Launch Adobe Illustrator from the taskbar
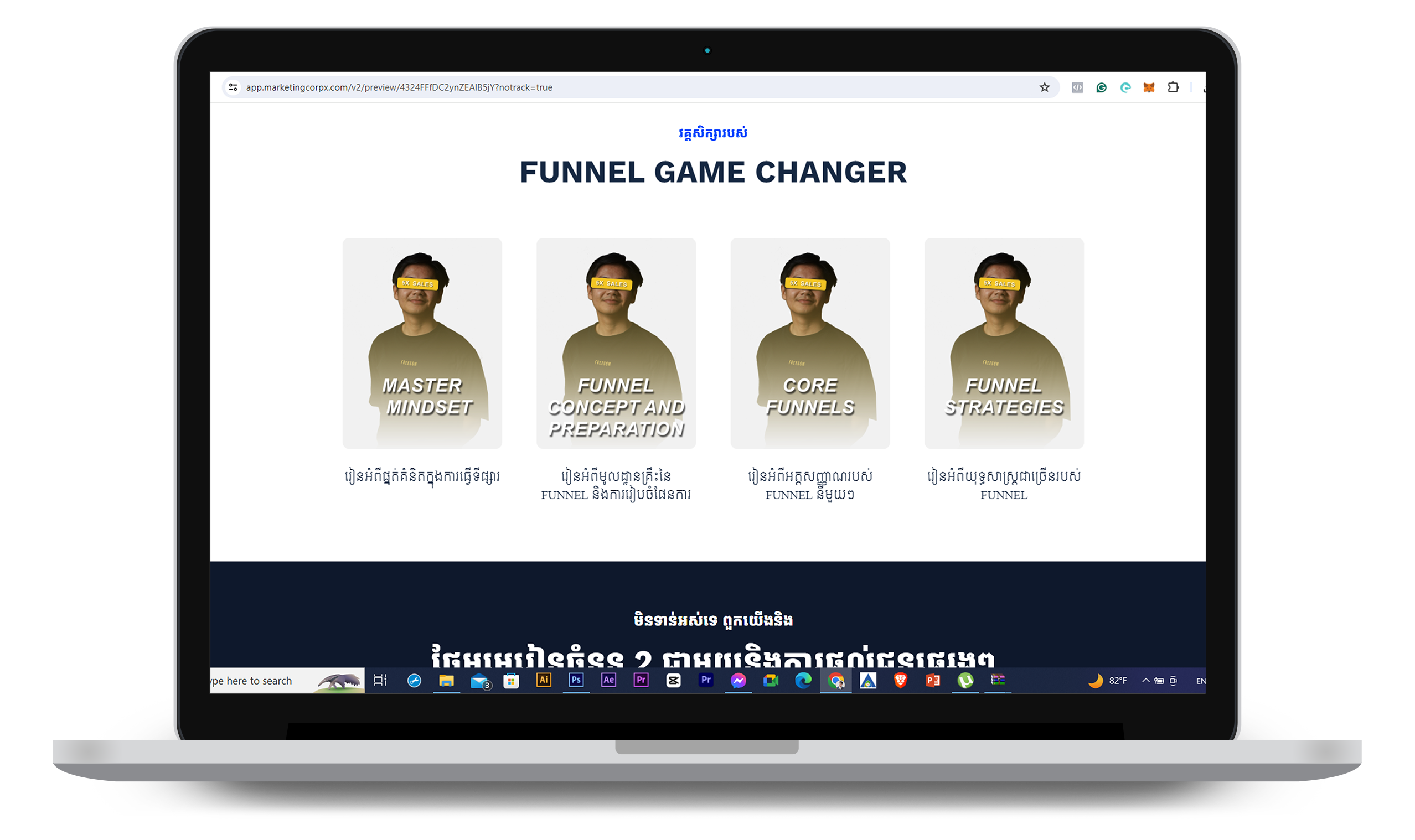This screenshot has height=840, width=1415. pyautogui.click(x=544, y=680)
